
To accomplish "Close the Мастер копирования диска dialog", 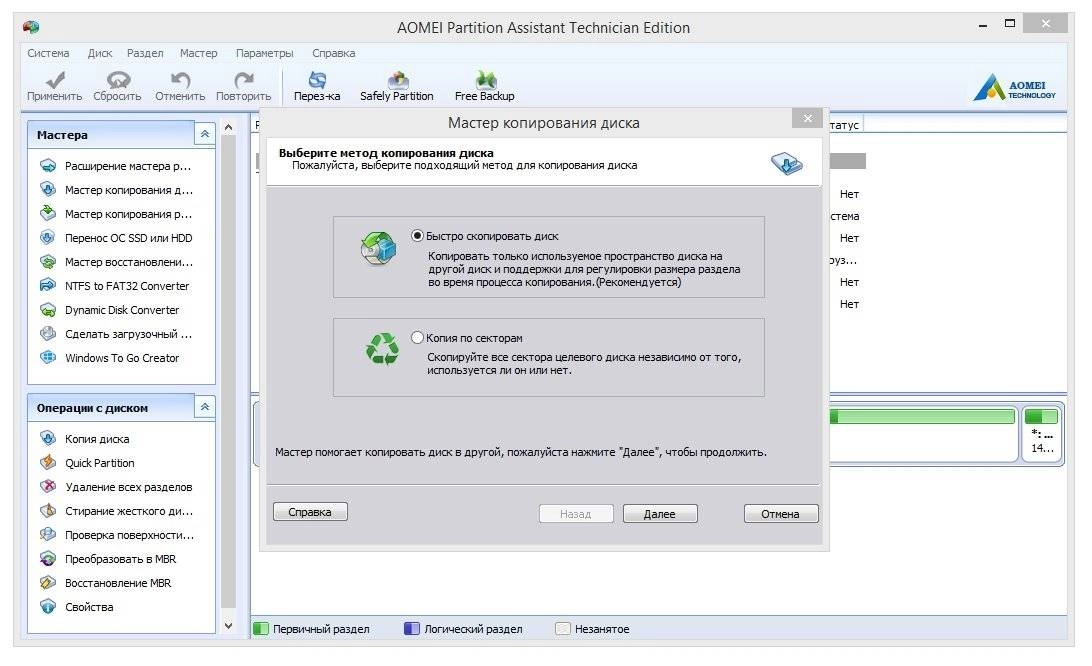I will [x=807, y=118].
